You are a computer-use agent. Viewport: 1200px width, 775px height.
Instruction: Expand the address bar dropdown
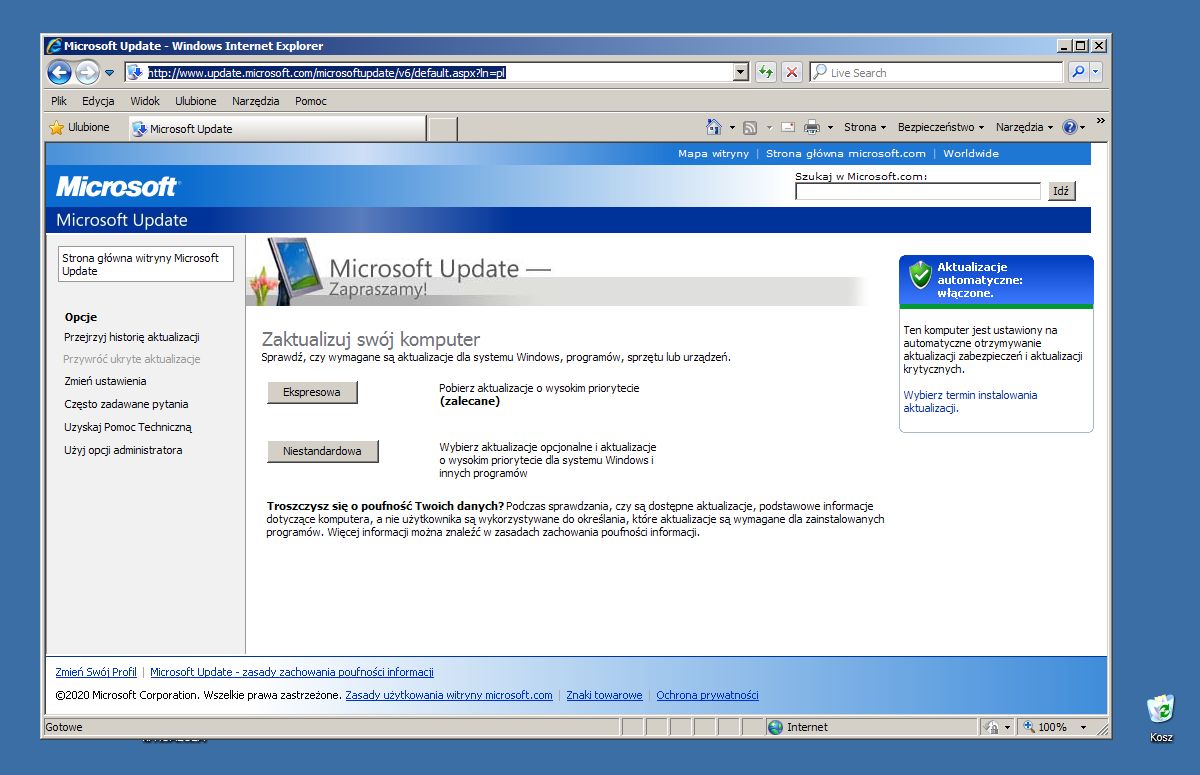coord(741,72)
